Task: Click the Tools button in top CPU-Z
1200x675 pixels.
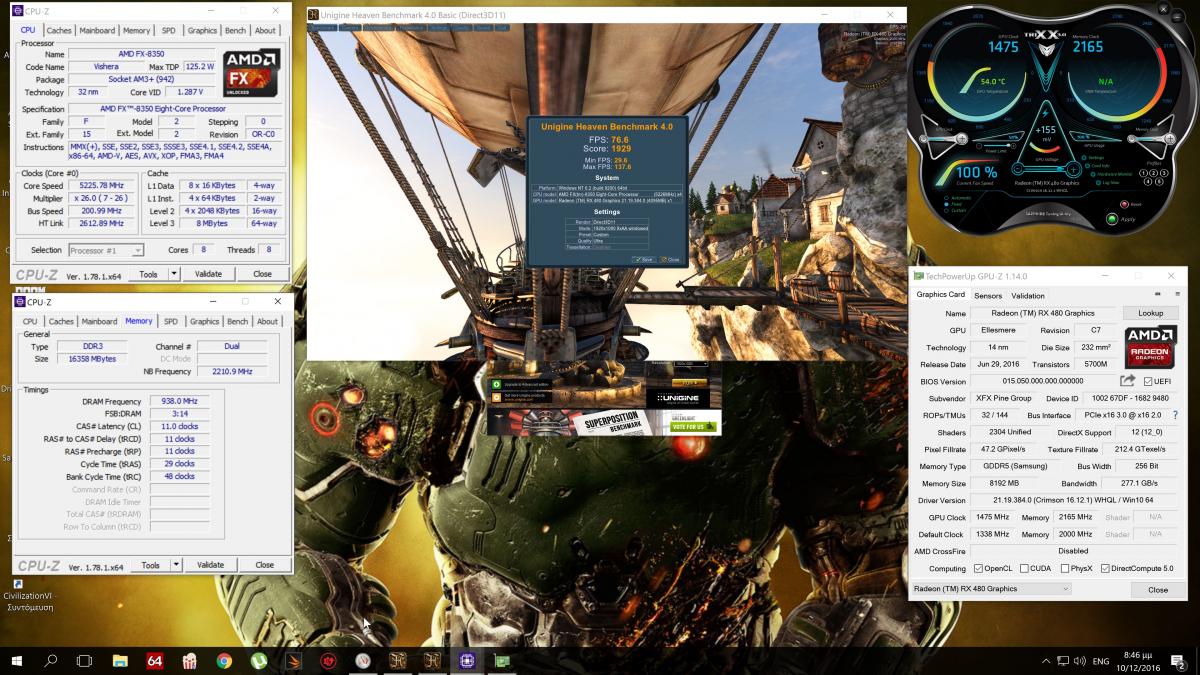Action: (148, 273)
